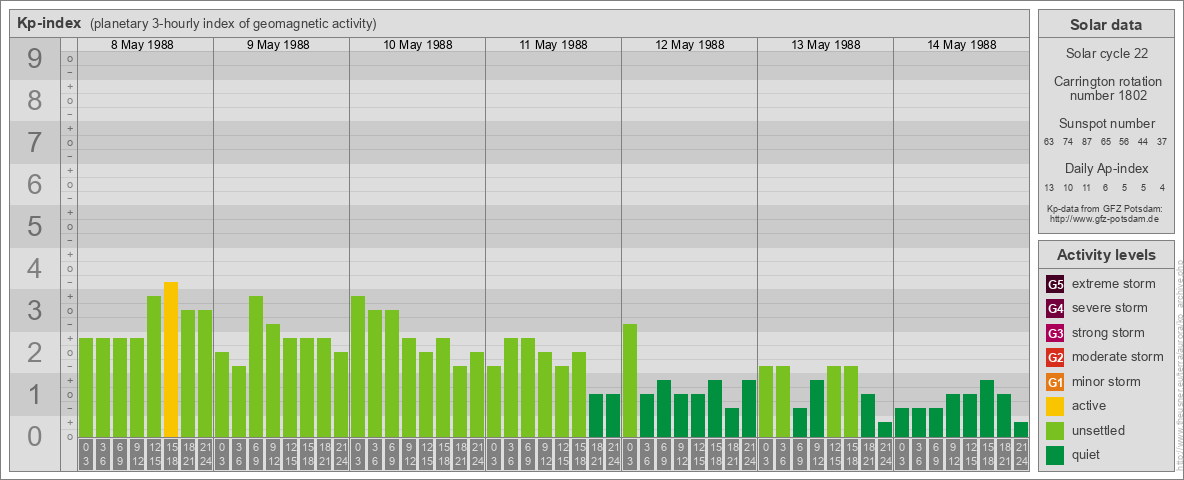Click sunspot number value 74
Screen dimensions: 1184x480
click(1068, 142)
